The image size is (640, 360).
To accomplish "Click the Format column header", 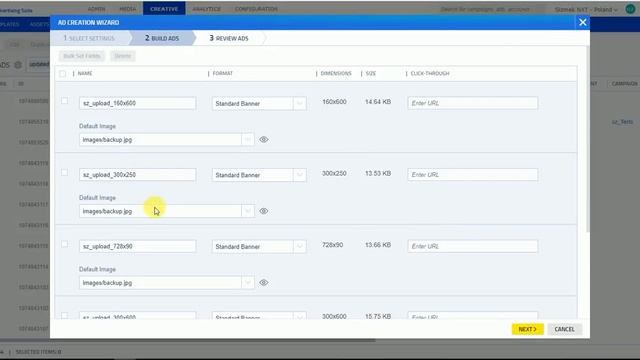I will [222, 73].
